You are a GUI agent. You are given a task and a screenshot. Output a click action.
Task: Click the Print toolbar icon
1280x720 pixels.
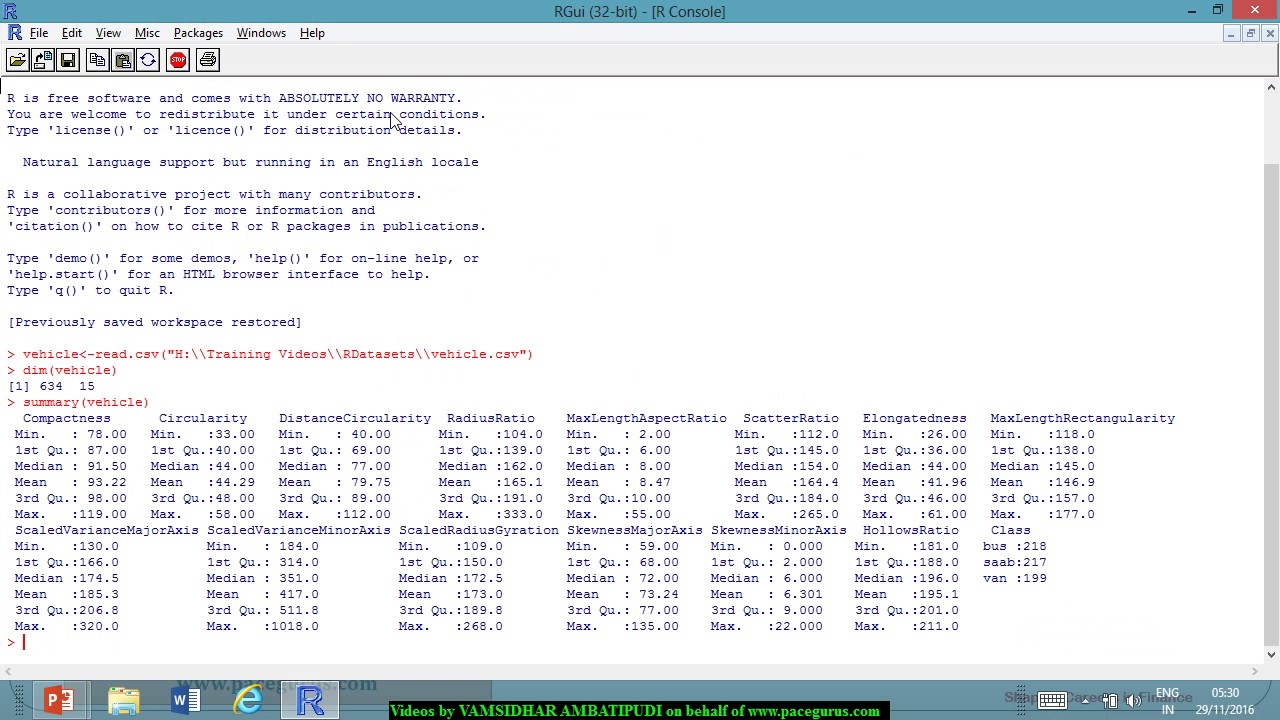[x=208, y=60]
